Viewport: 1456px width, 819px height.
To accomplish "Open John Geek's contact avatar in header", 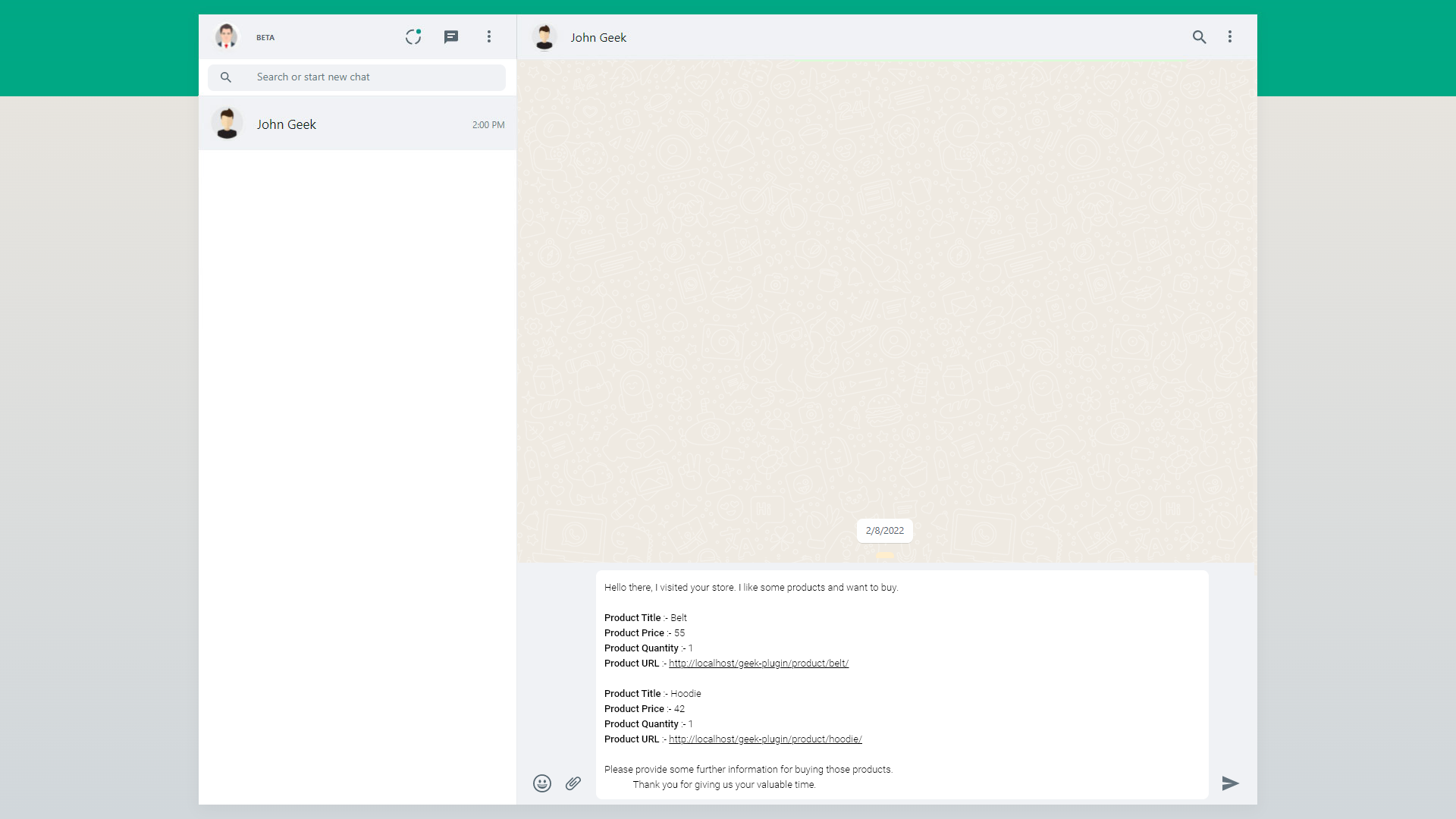I will (x=544, y=36).
